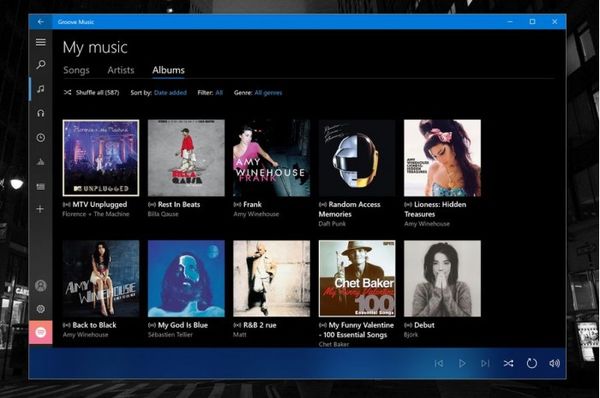Open the recent plays clock icon
The width and height of the screenshot is (600, 398).
coord(41,138)
